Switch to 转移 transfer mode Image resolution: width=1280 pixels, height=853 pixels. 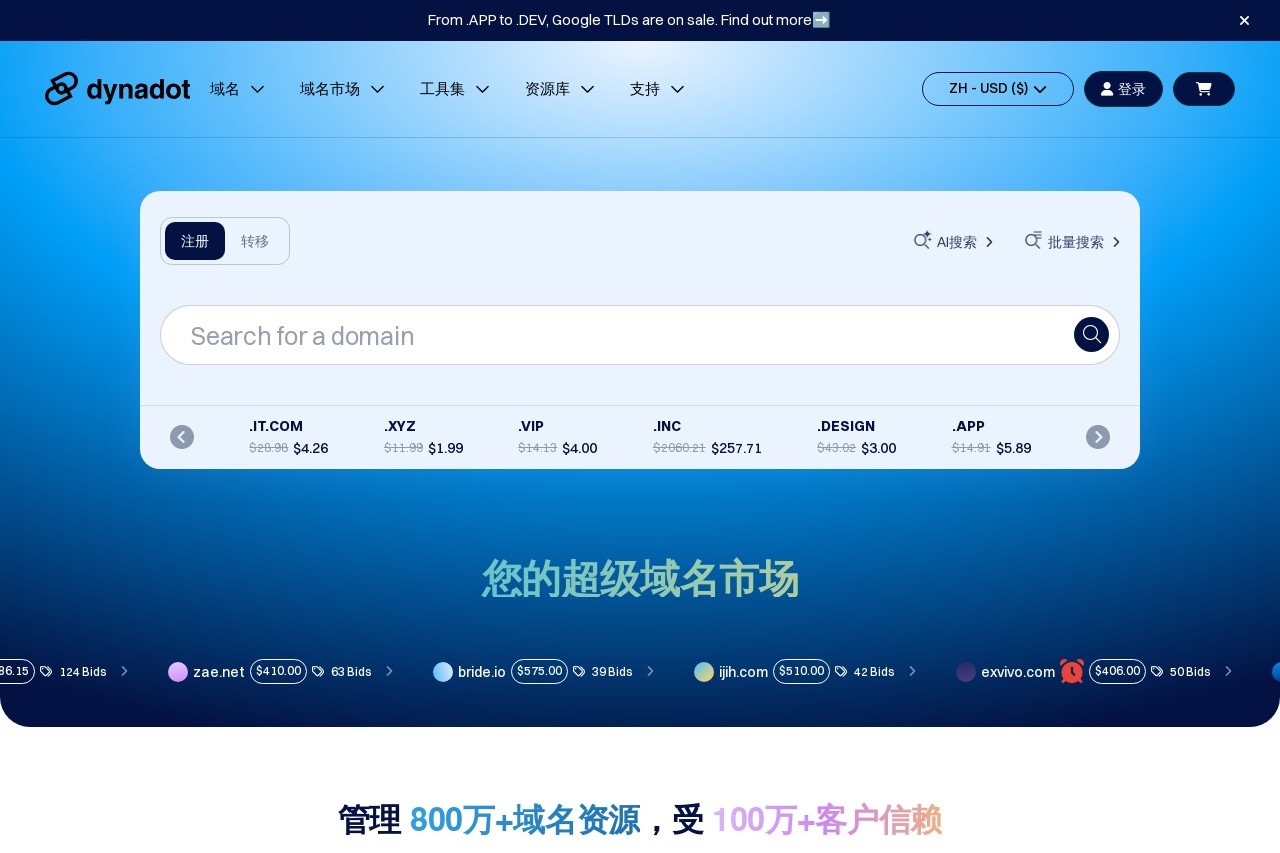coord(255,241)
